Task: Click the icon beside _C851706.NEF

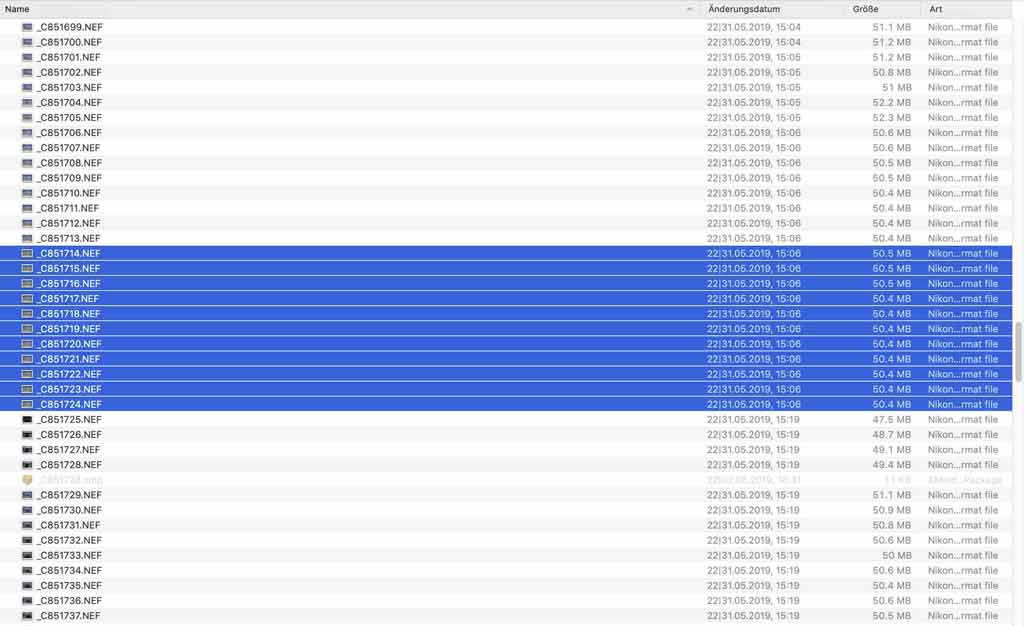Action: [27, 133]
